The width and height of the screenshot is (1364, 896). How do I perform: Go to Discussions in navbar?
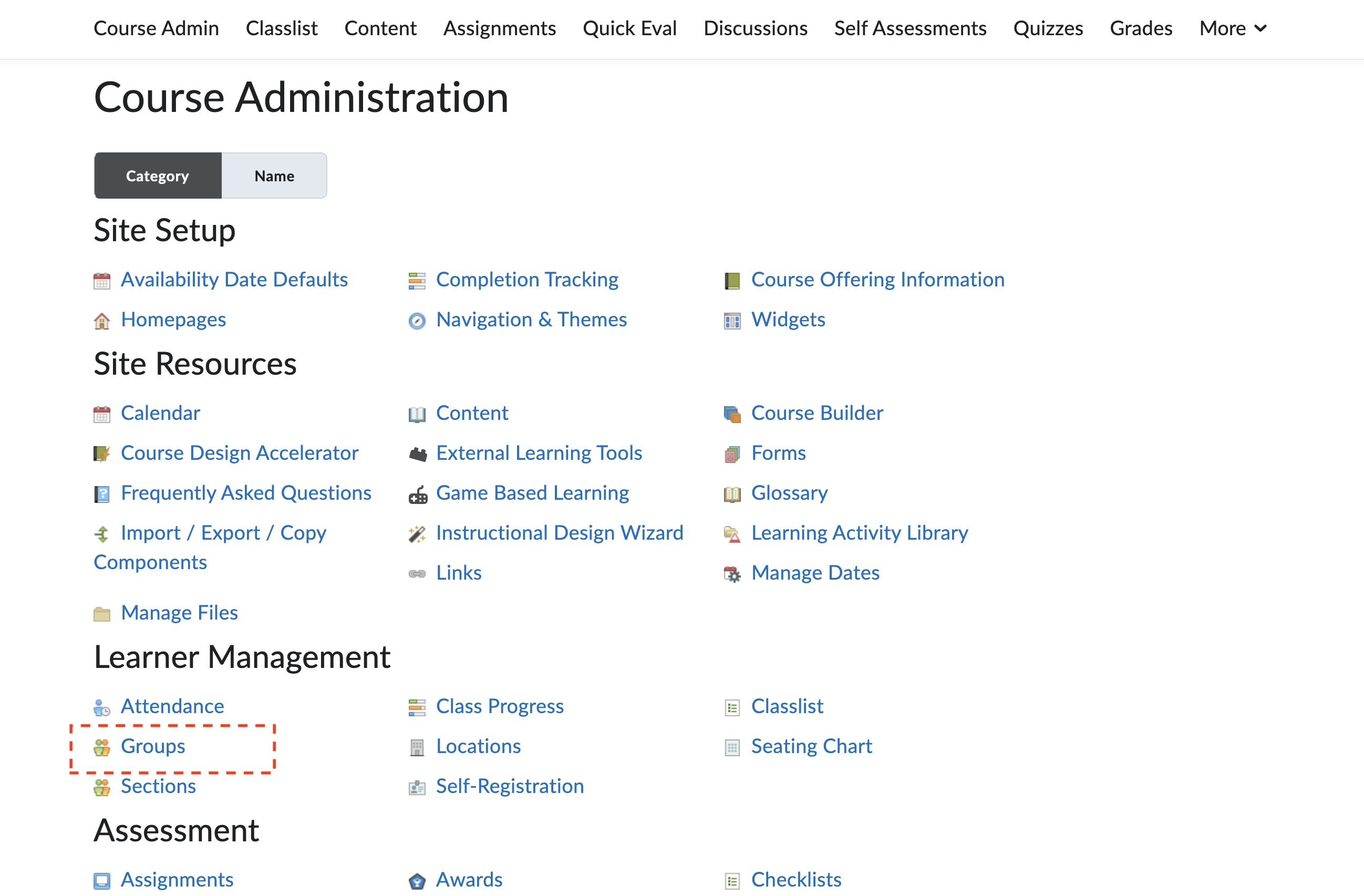click(755, 28)
